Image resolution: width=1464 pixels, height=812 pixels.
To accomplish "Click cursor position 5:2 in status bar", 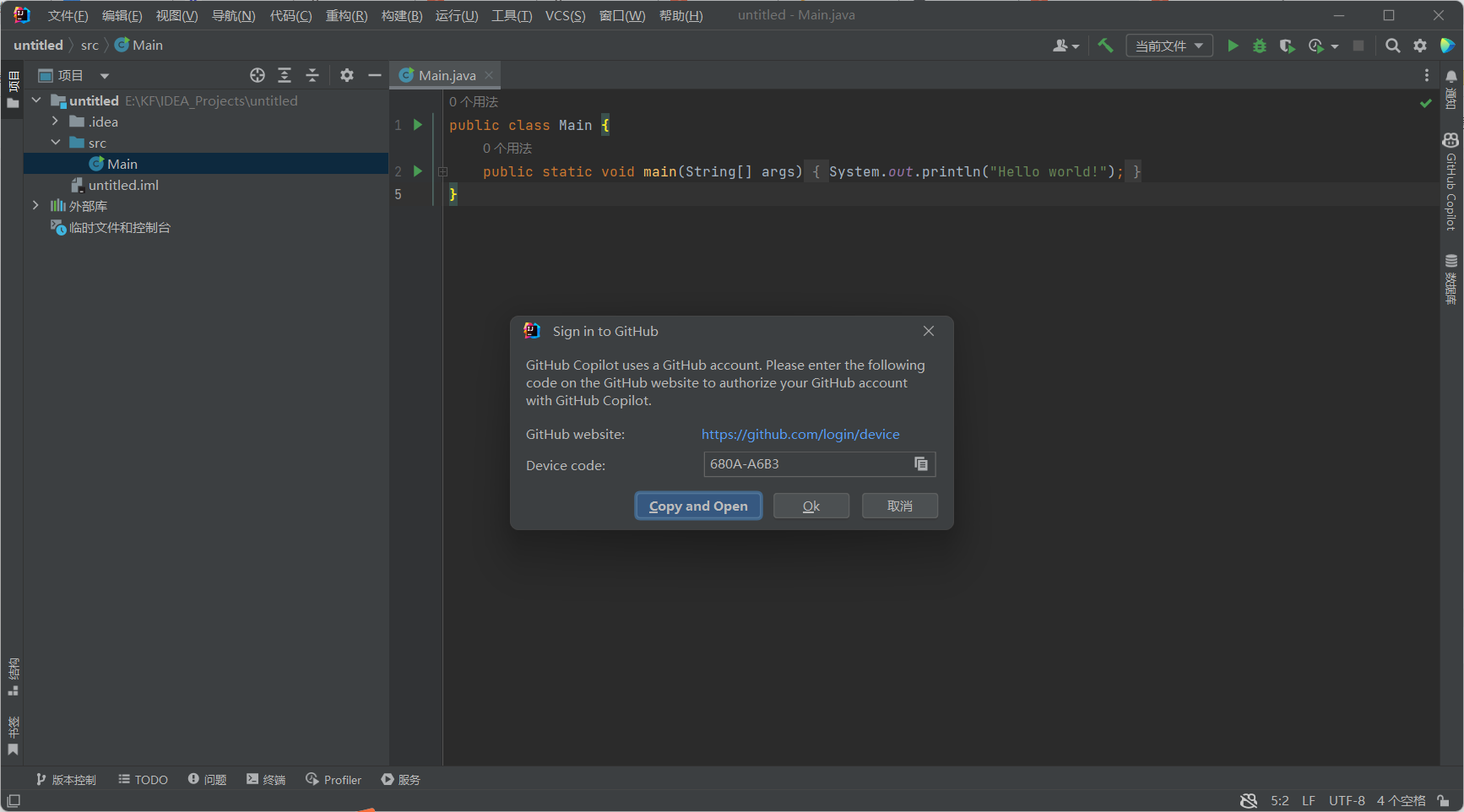I will [1280, 800].
